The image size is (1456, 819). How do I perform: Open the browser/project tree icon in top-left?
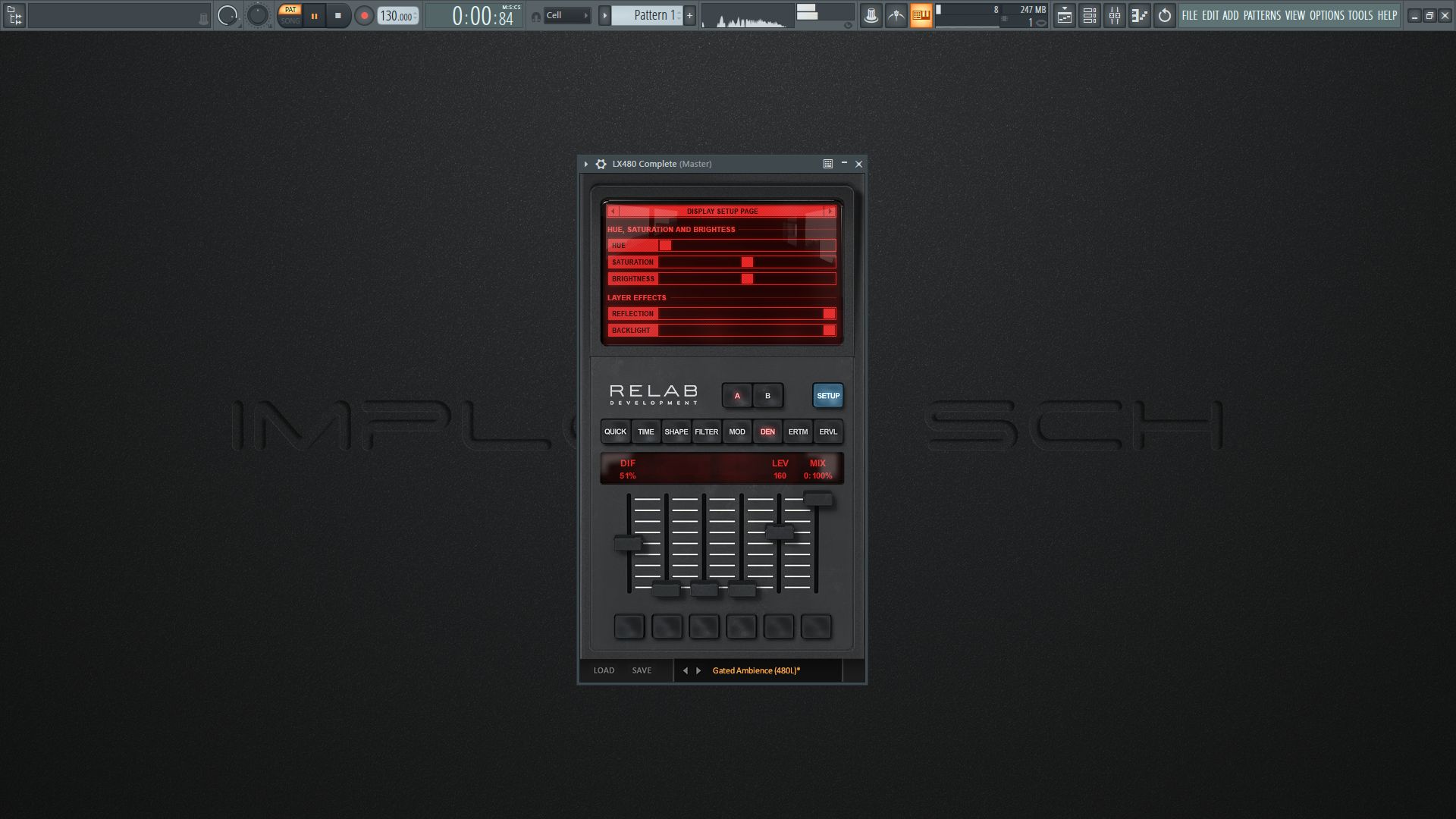14,15
